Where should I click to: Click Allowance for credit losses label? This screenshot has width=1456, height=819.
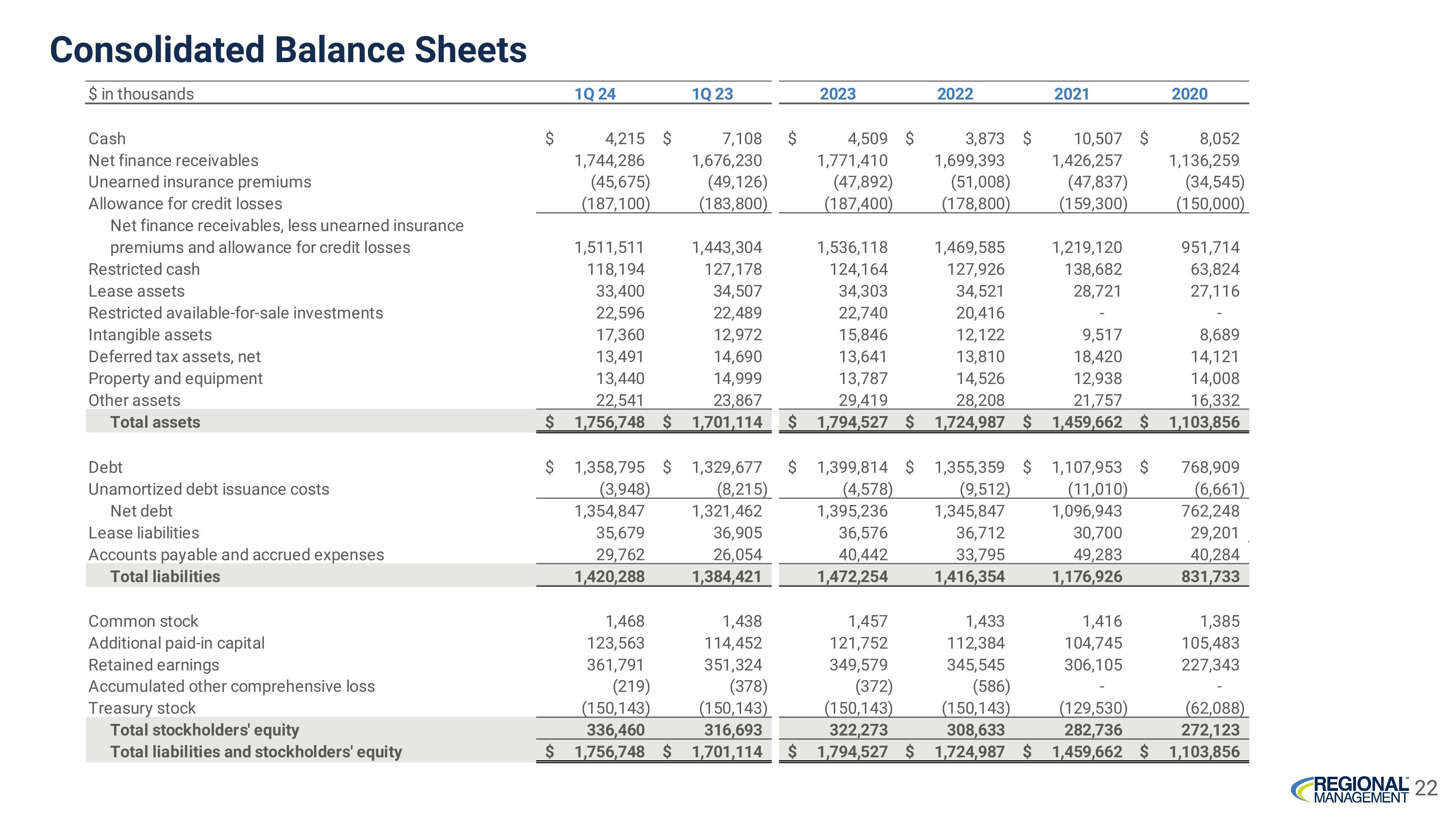pos(185,204)
